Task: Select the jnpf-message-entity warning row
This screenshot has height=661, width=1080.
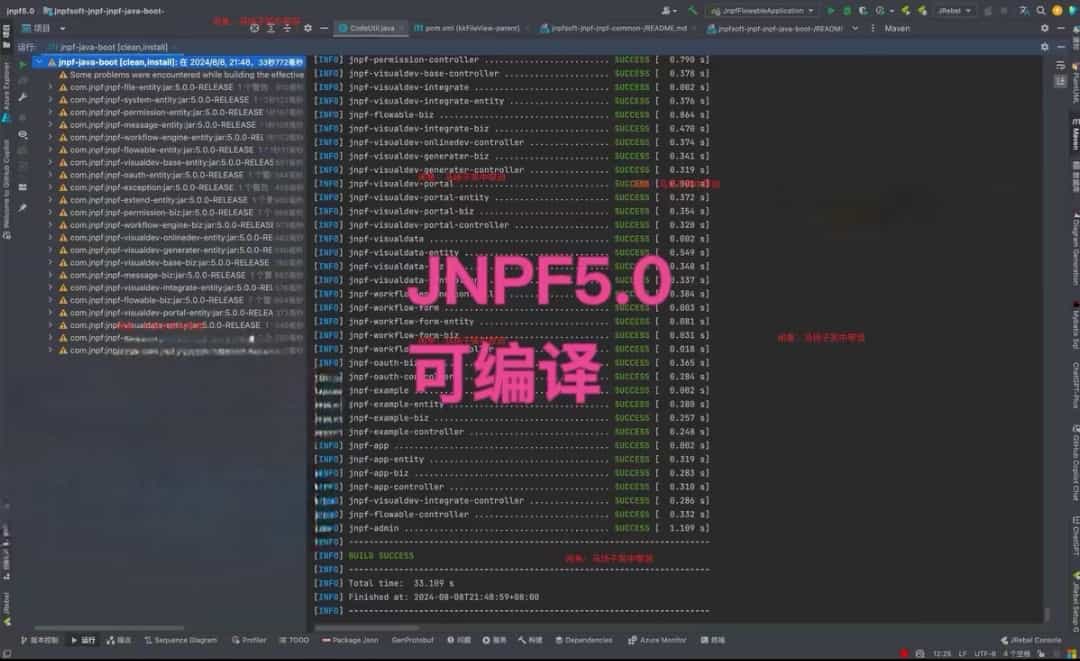Action: pyautogui.click(x=177, y=125)
